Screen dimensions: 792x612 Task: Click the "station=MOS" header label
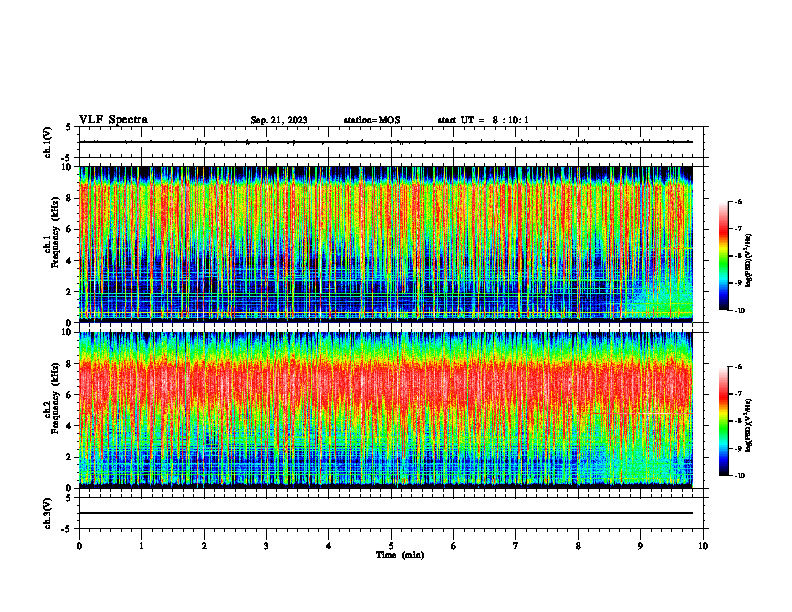tap(372, 120)
